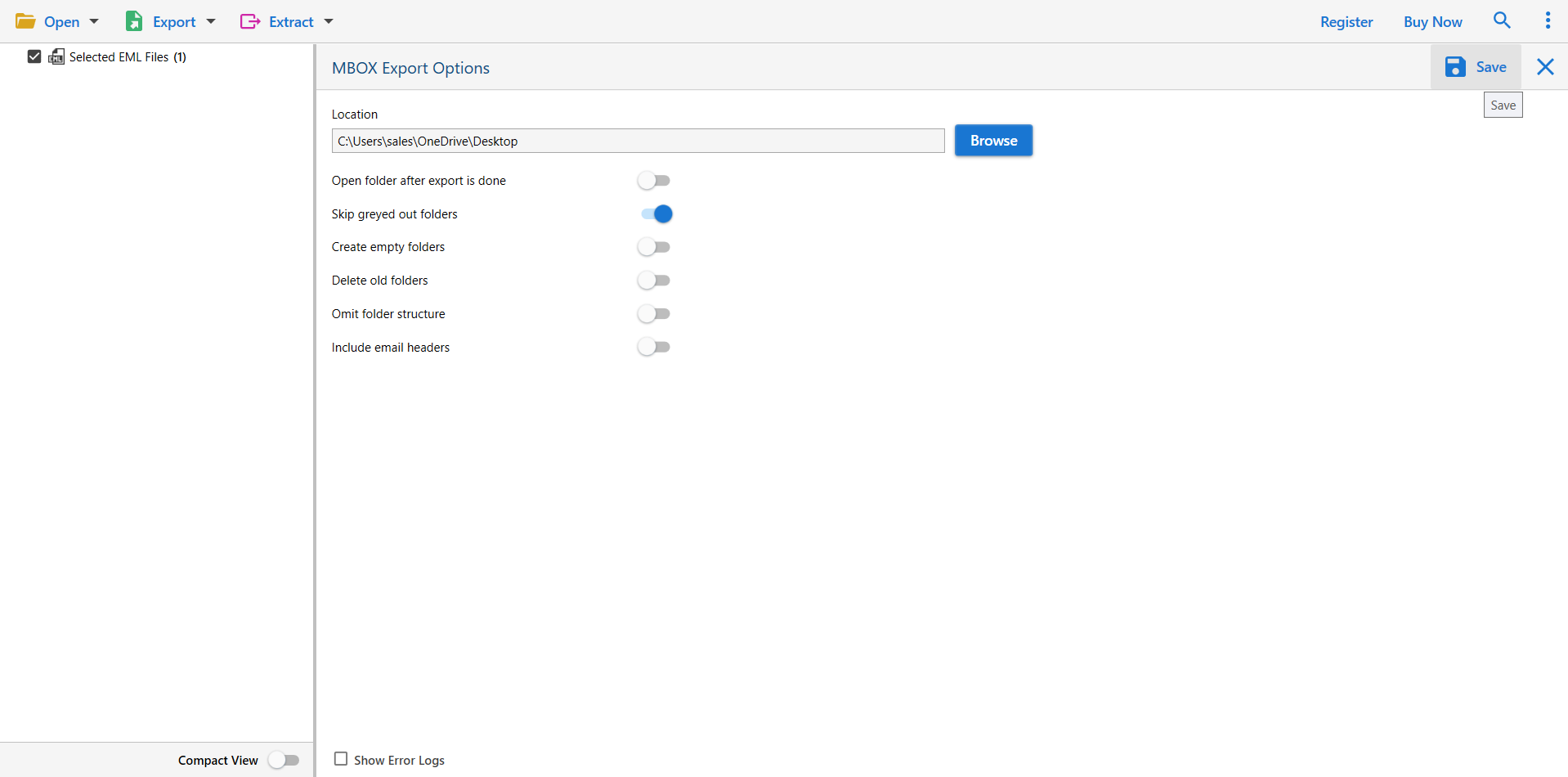Viewport: 1568px width, 777px height.
Task: Click the Save button label
Action: [x=1491, y=67]
